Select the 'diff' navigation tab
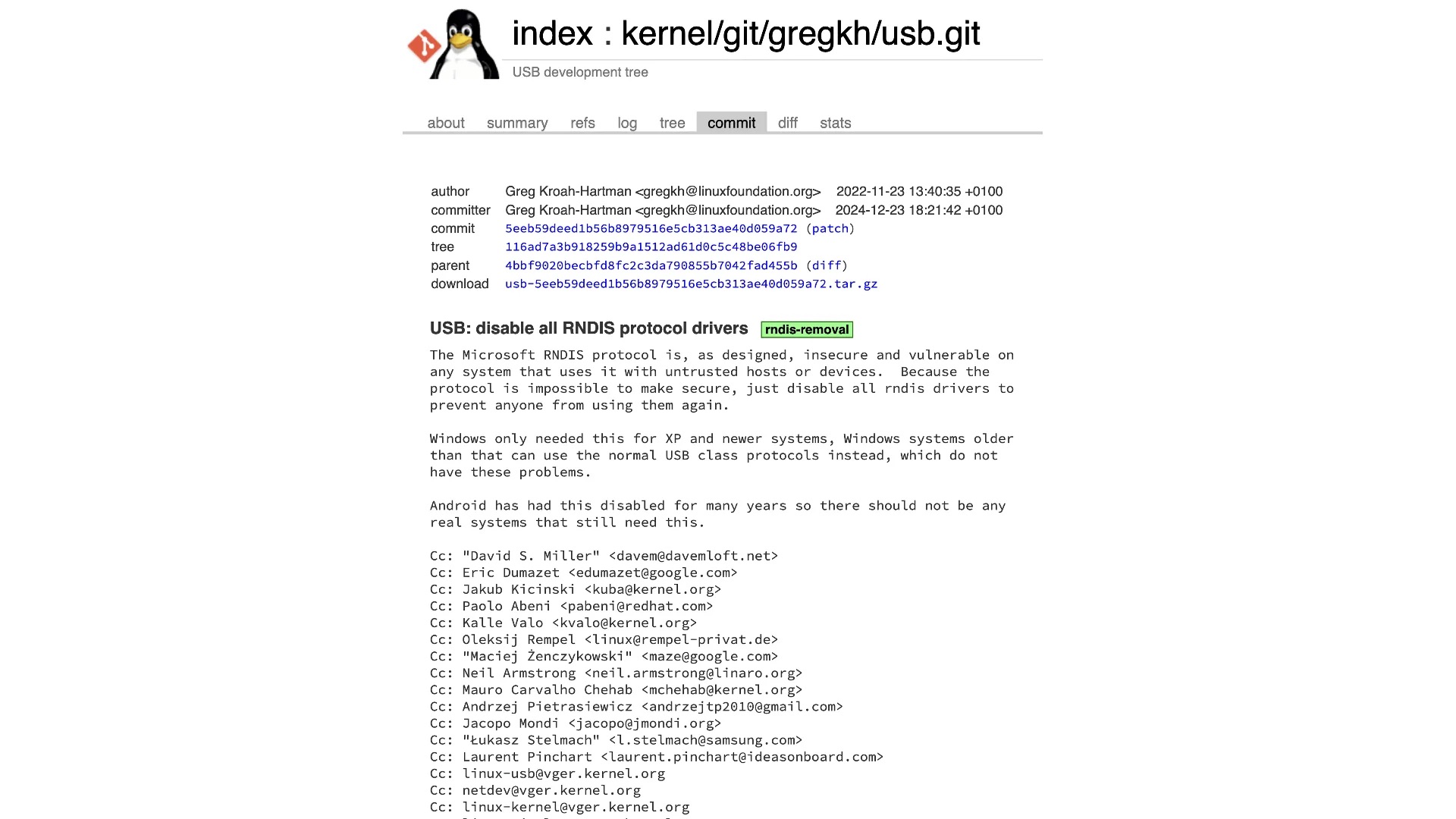The image size is (1456, 819). pyautogui.click(x=787, y=122)
